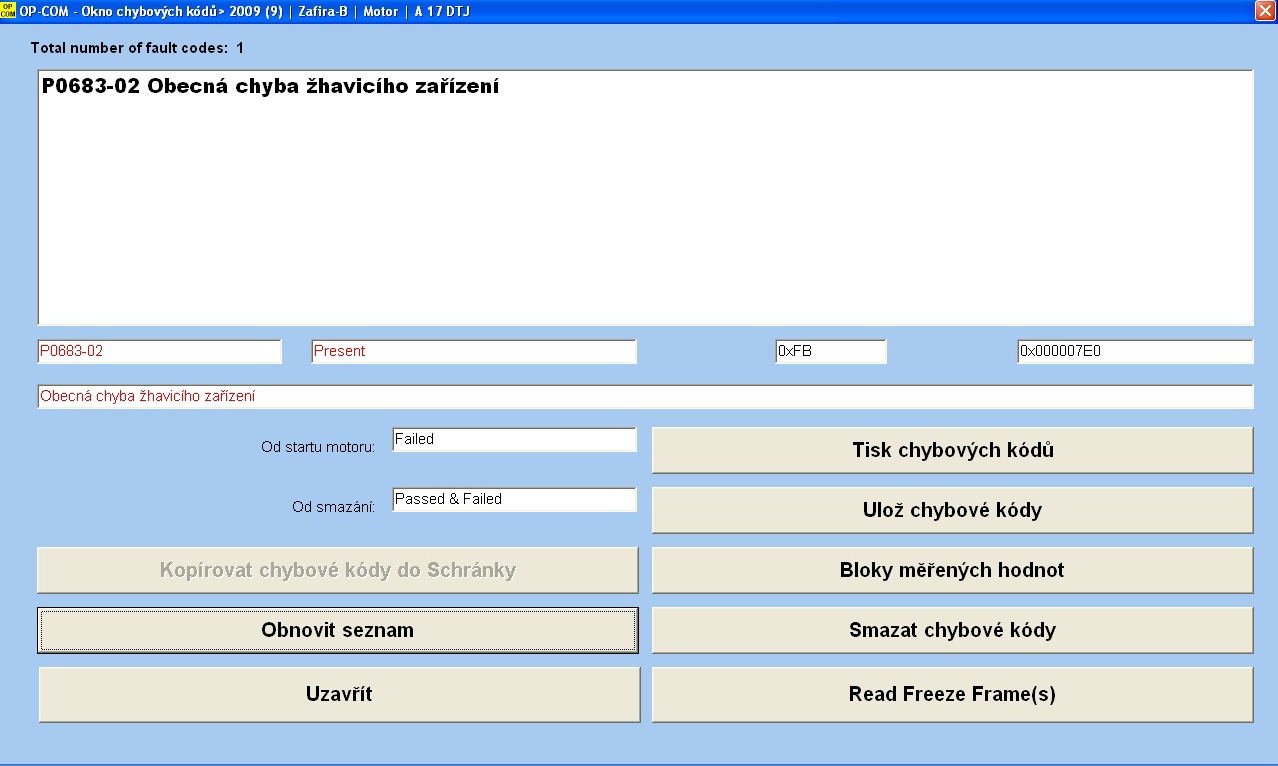Click the red Obecná chyba žhavicího zařízení description field
The height and width of the screenshot is (766, 1278).
[x=645, y=397]
